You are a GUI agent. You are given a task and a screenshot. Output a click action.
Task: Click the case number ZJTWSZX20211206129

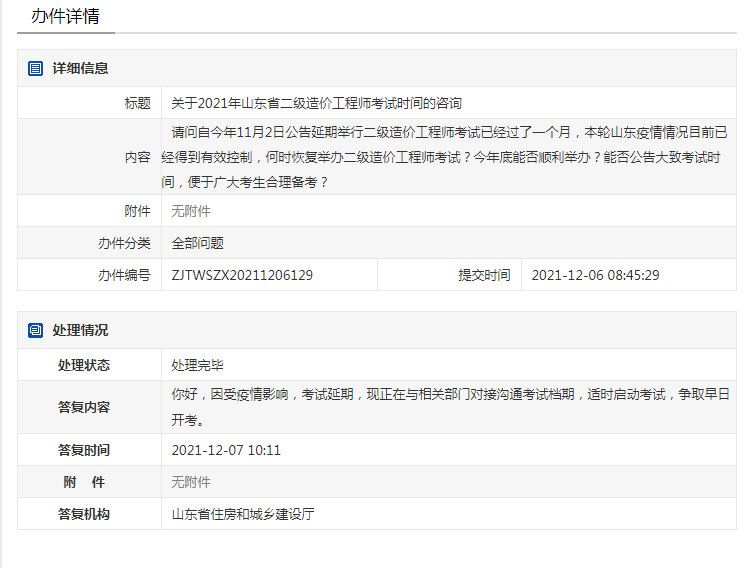point(242,275)
